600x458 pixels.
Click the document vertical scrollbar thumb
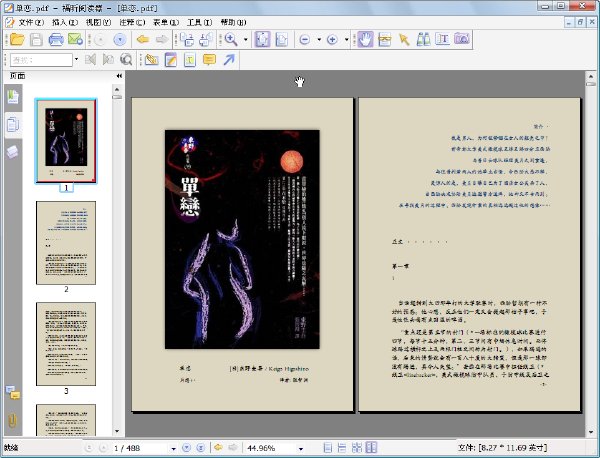coord(591,84)
